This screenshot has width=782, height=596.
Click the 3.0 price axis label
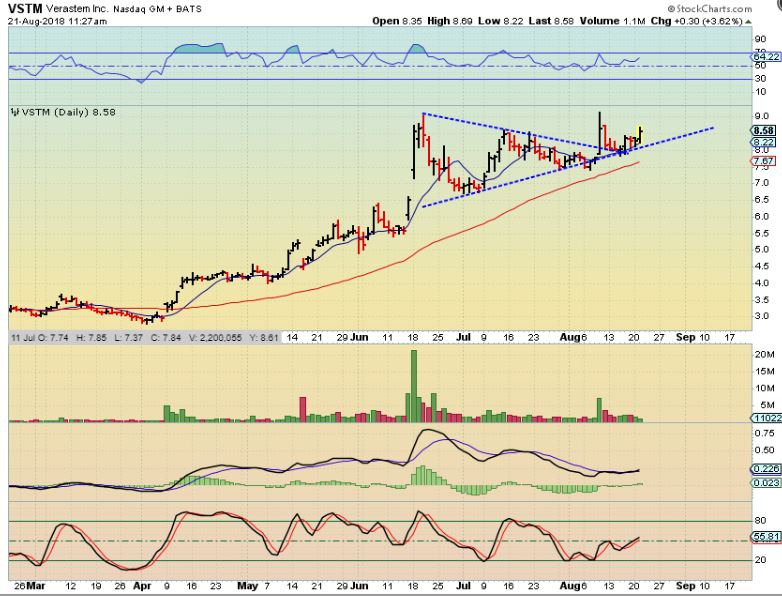pos(761,316)
